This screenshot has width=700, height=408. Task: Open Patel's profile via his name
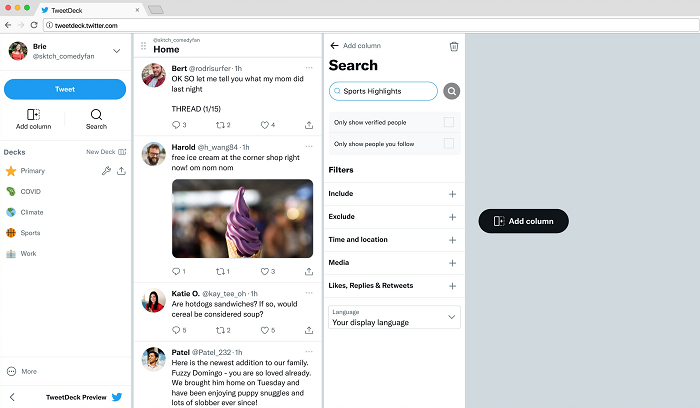(180, 352)
